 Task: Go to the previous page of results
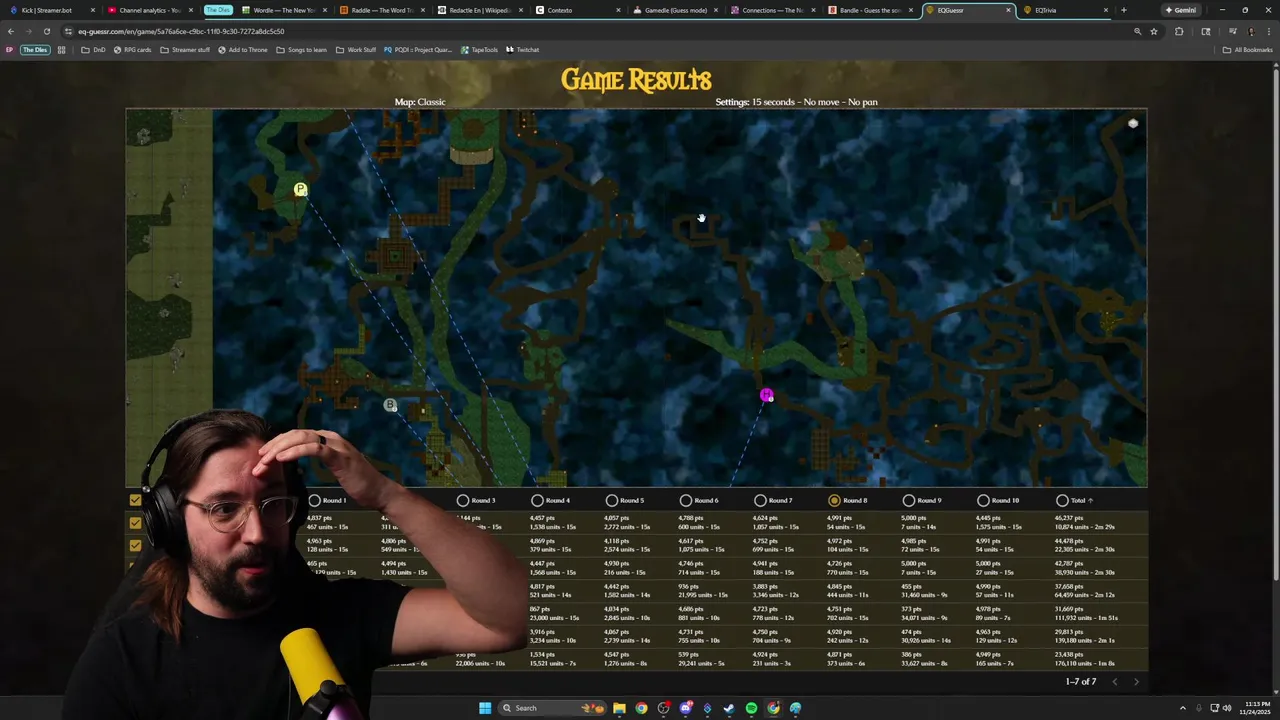pyautogui.click(x=1115, y=682)
